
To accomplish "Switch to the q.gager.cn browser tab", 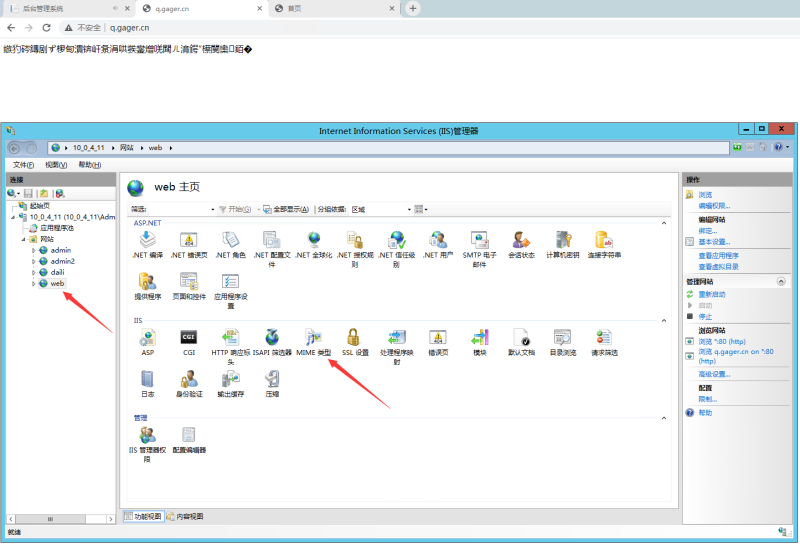I will point(202,9).
